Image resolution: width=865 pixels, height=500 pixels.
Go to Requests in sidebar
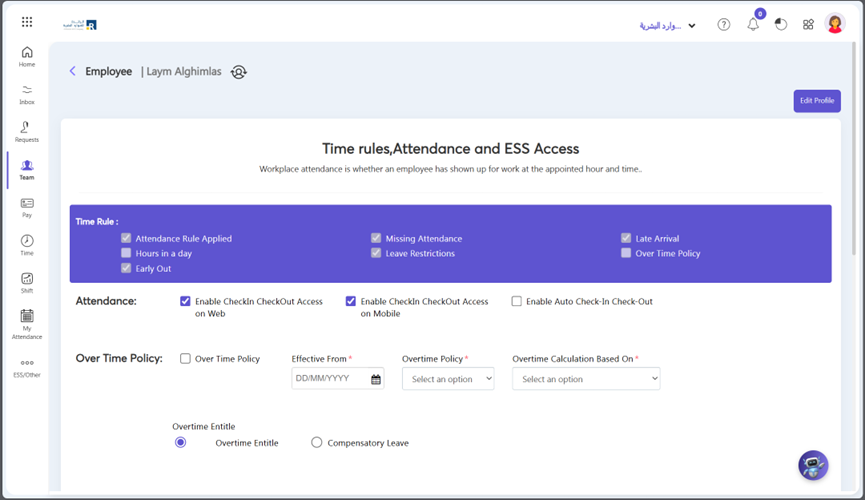[x=27, y=132]
